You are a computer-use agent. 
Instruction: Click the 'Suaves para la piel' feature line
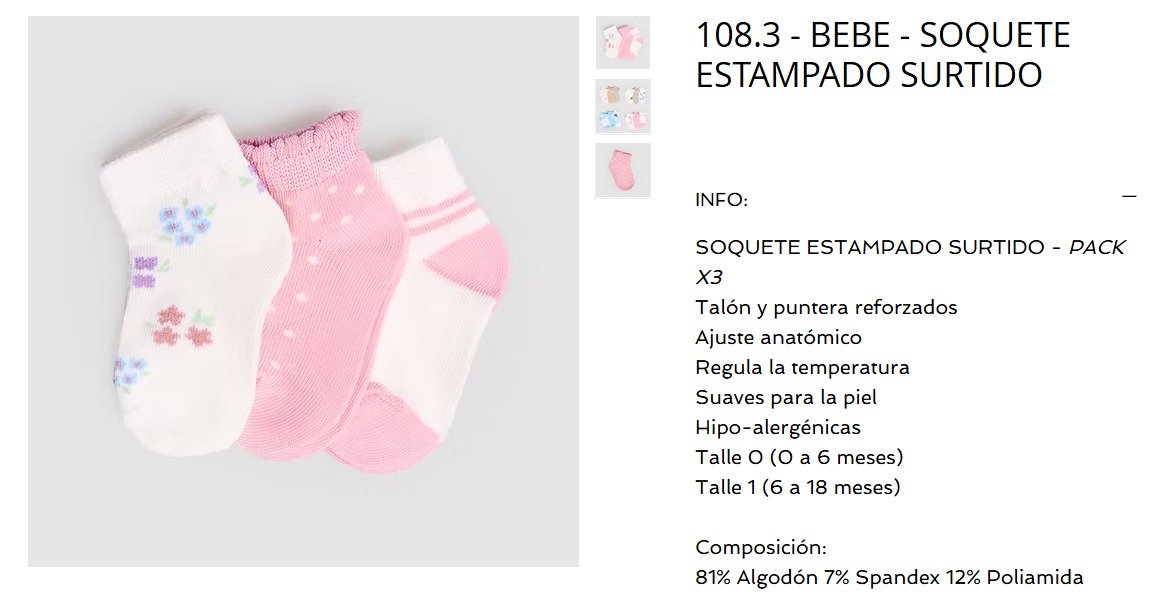click(x=785, y=397)
